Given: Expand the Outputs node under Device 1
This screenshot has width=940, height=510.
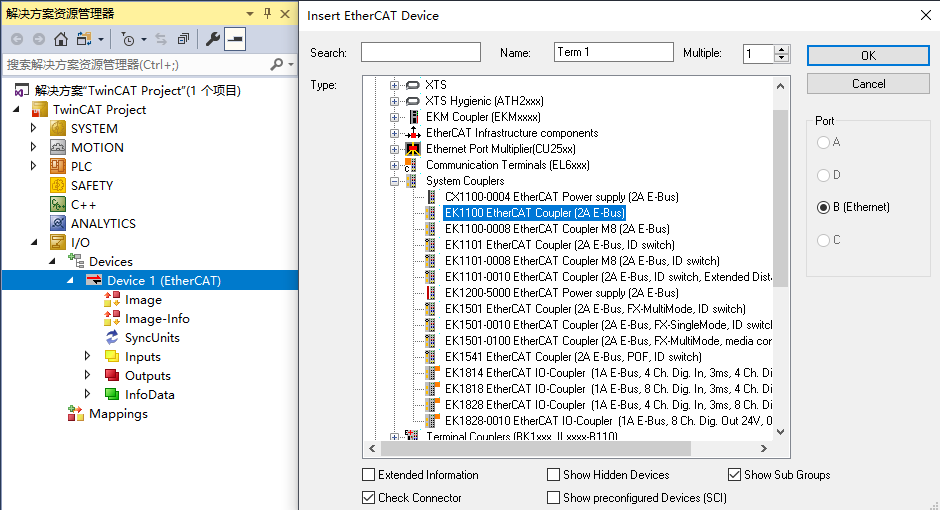Looking at the screenshot, I should tap(88, 375).
